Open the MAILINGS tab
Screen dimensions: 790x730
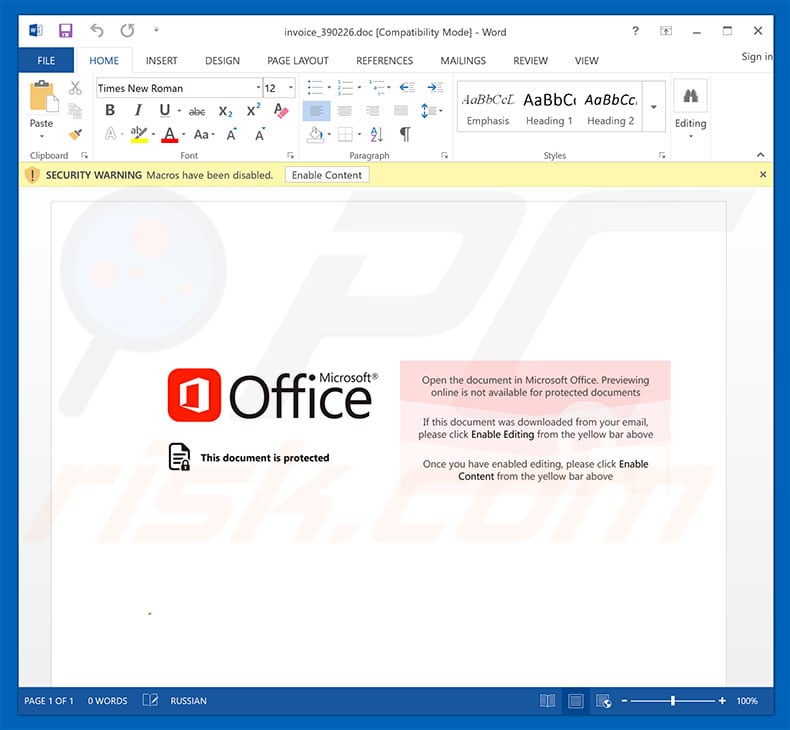[x=463, y=60]
